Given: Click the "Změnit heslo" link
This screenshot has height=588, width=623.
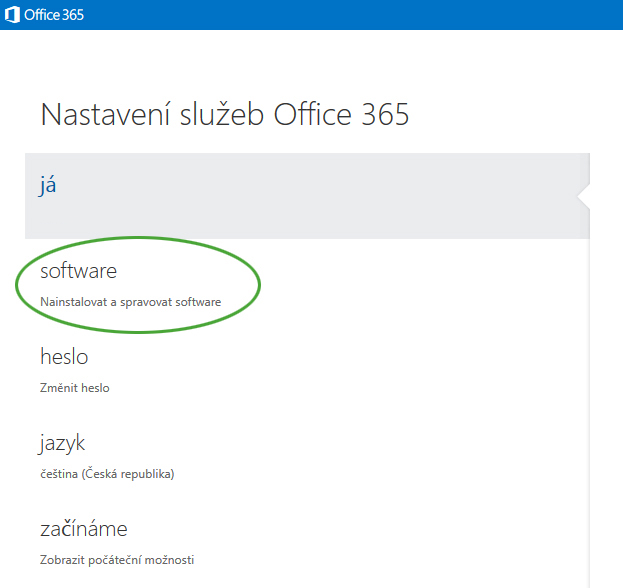Looking at the screenshot, I should click(75, 387).
